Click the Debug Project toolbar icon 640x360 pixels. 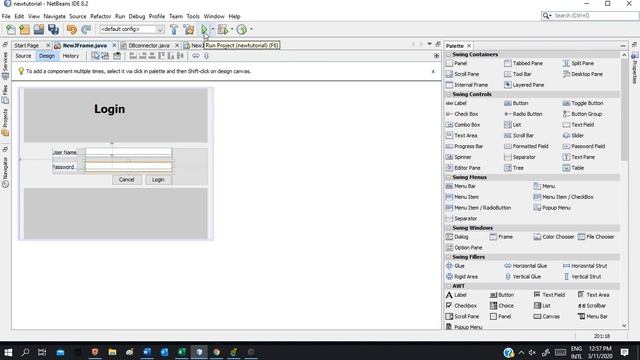[223, 29]
